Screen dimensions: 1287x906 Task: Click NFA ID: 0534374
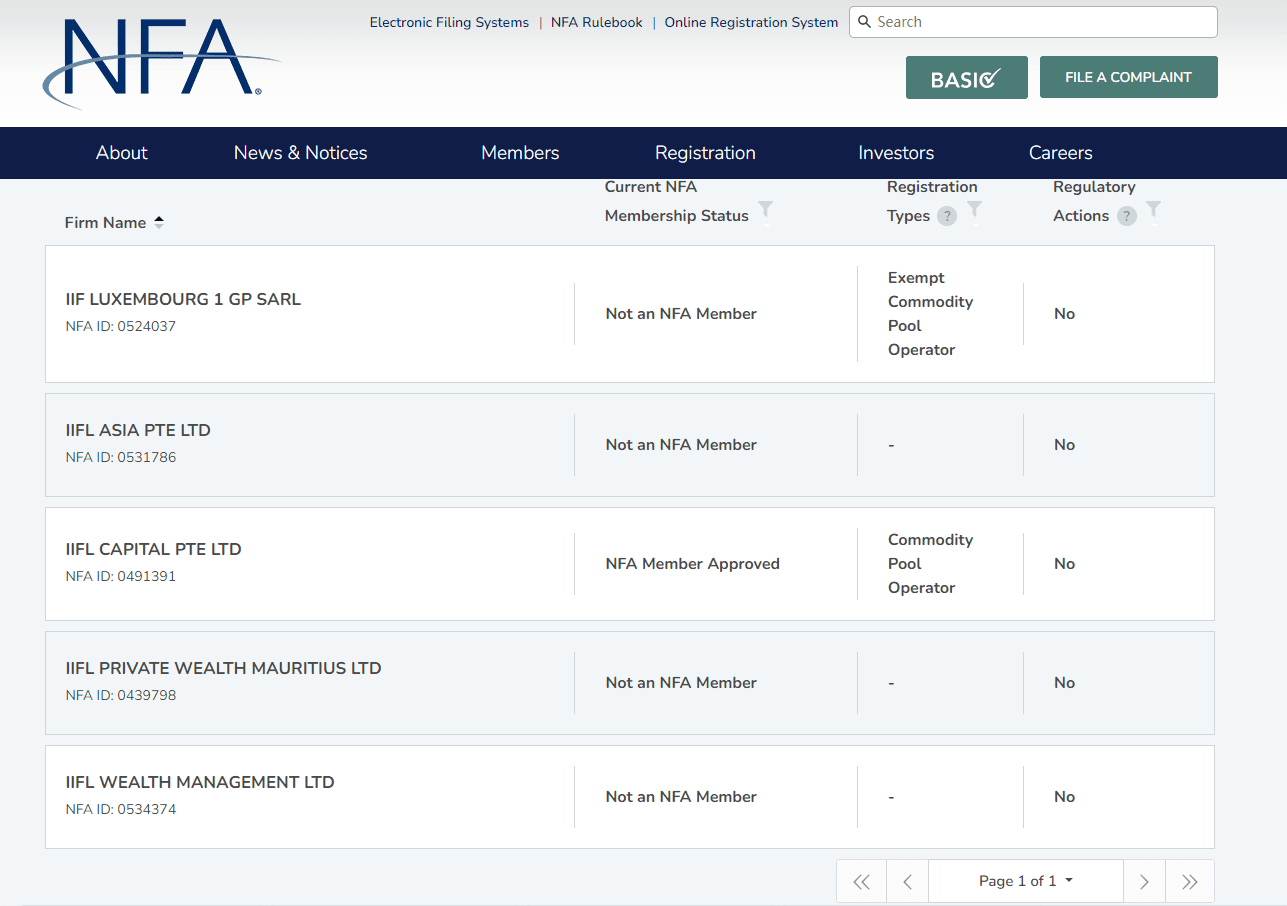pyautogui.click(x=121, y=809)
